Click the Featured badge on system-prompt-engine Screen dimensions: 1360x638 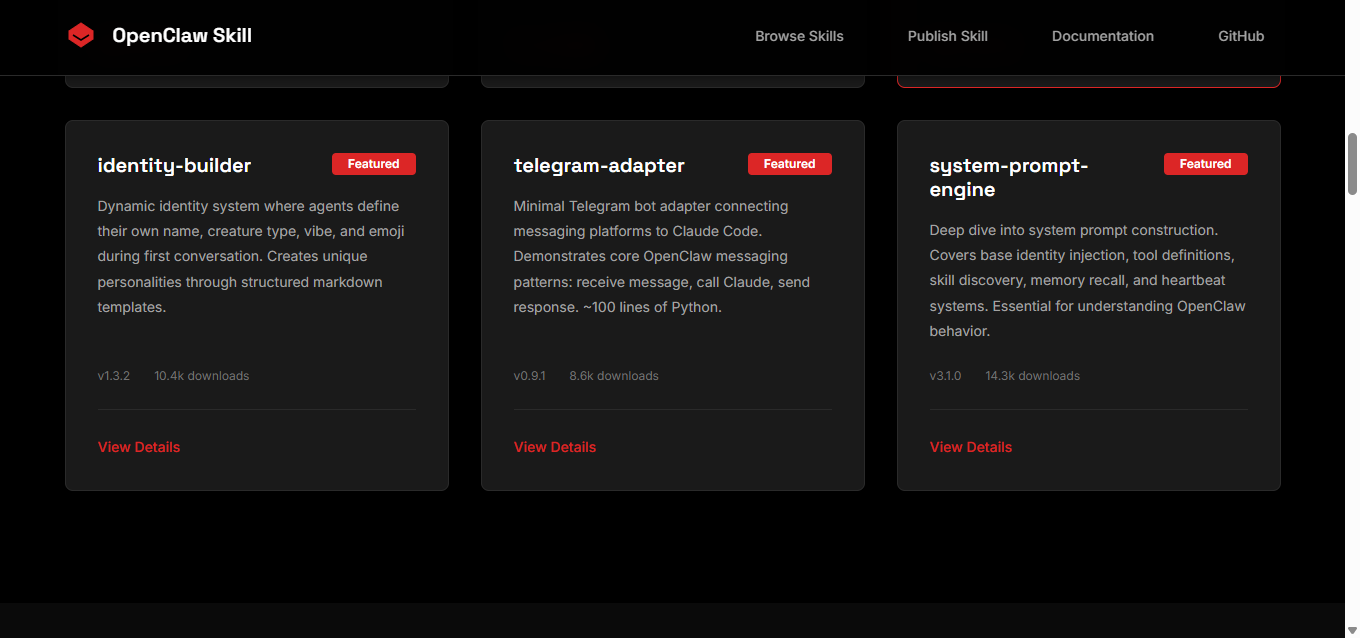pos(1205,164)
